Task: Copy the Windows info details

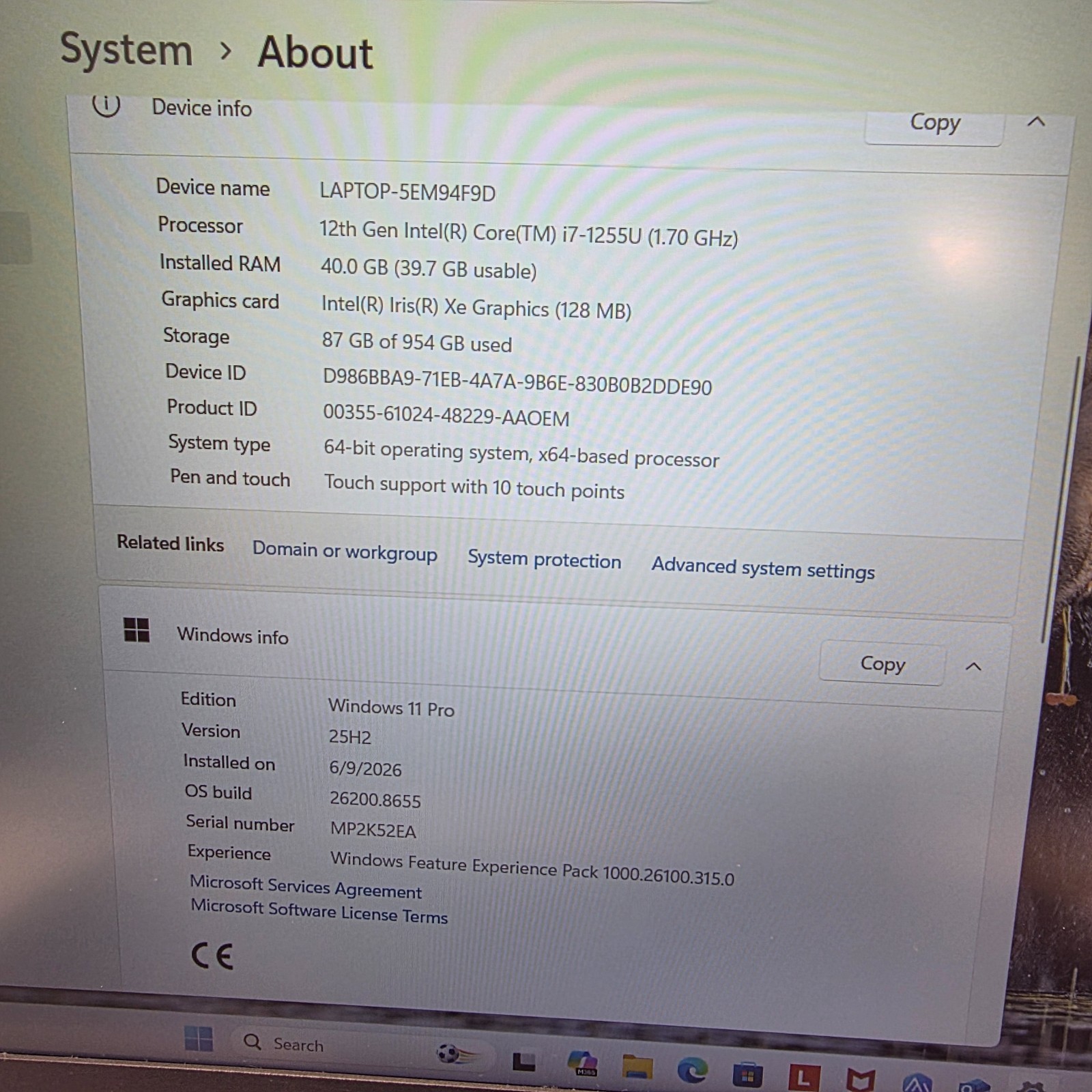Action: [x=882, y=663]
